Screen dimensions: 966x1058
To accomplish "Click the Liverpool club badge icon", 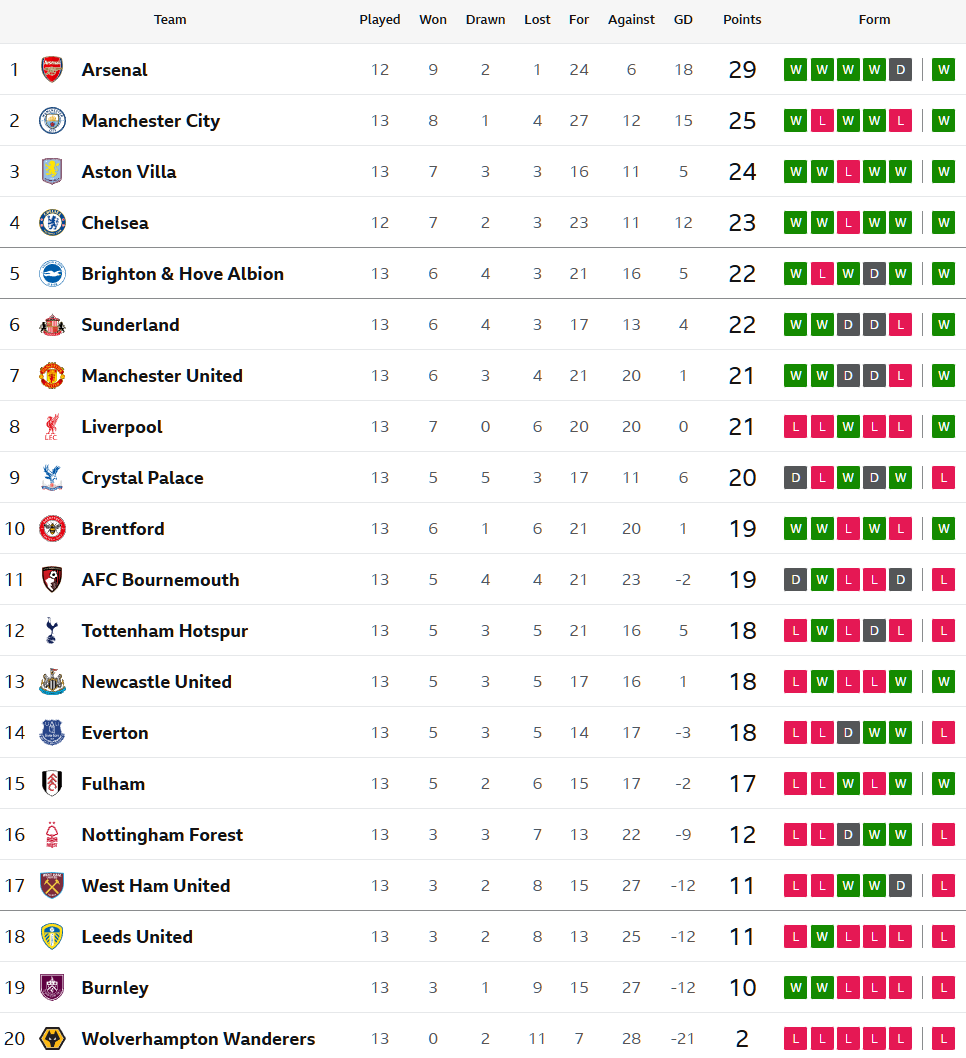I will pos(52,427).
